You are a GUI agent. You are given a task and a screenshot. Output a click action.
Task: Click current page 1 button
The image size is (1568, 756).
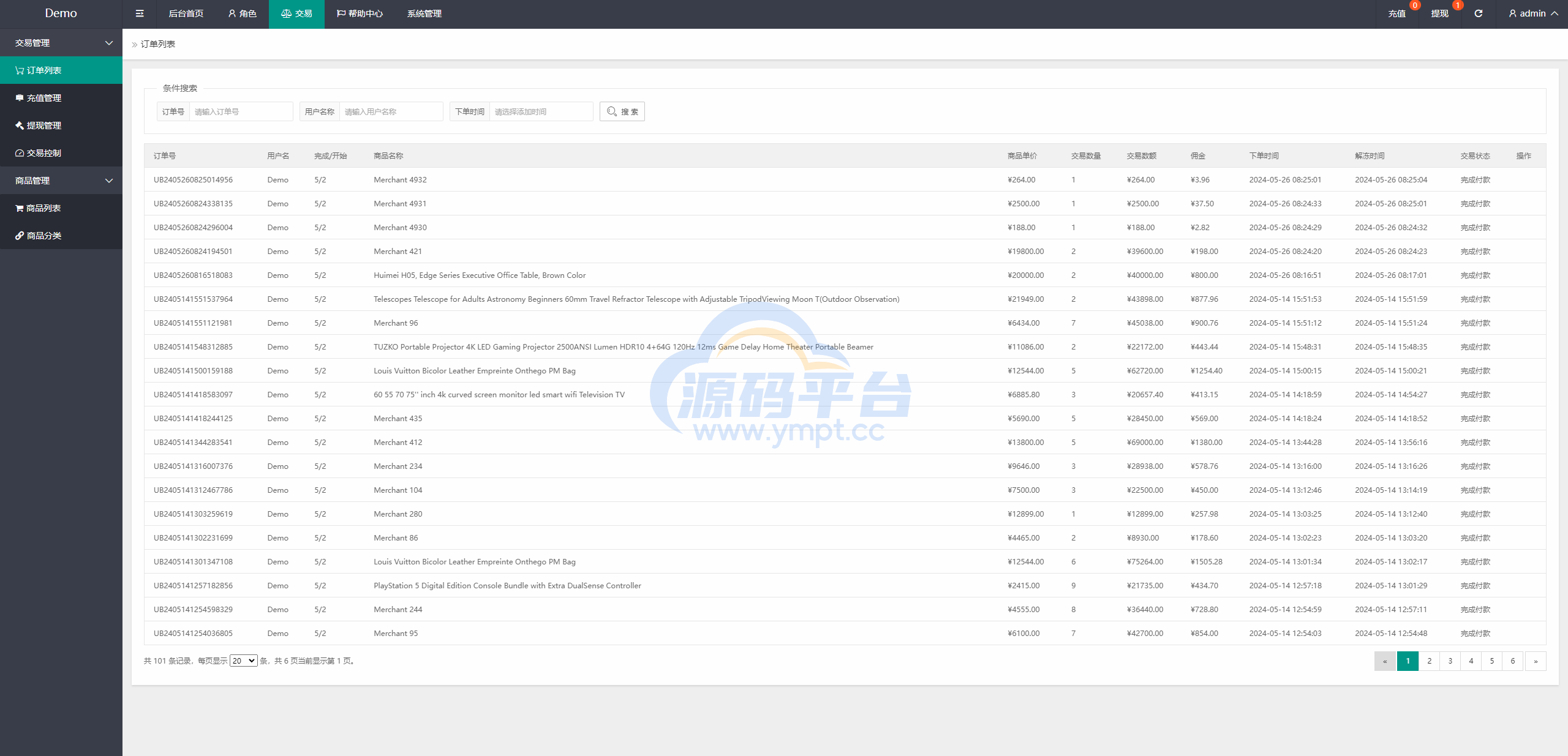[x=1408, y=661]
